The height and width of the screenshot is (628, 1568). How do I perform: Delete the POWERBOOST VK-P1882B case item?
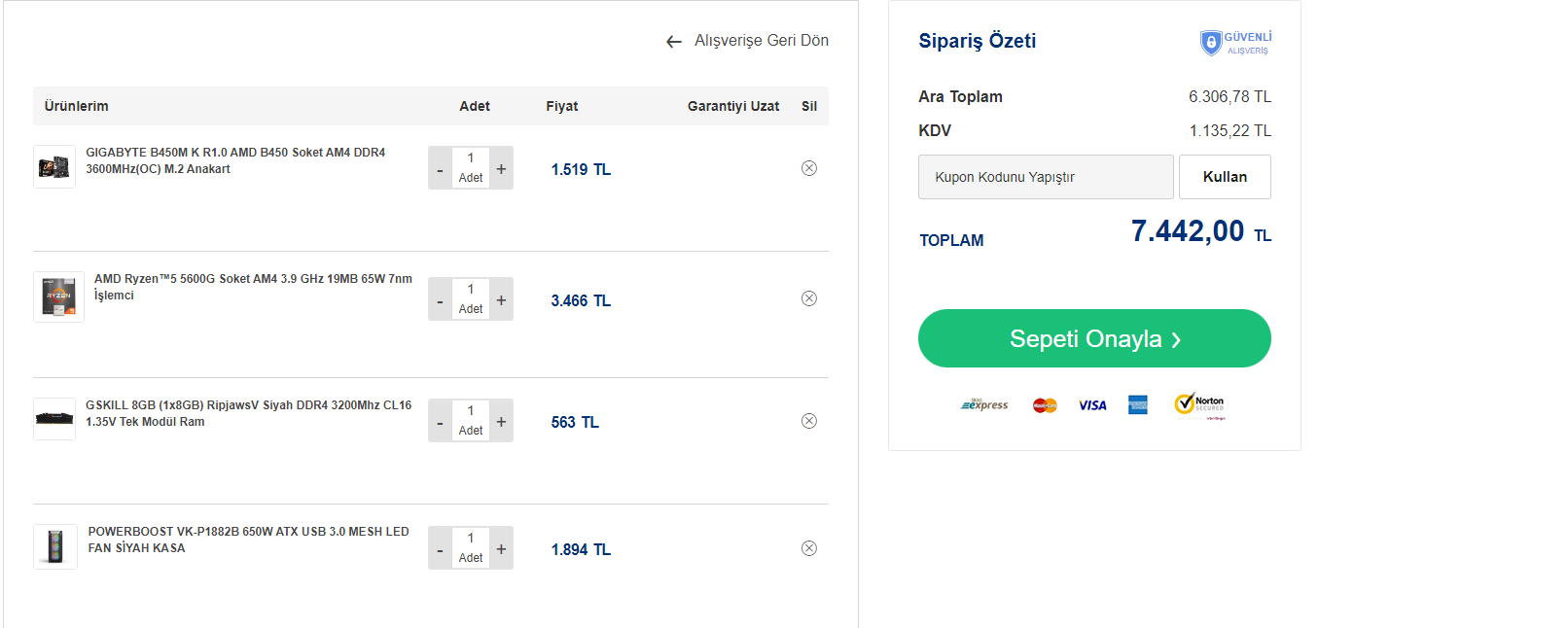pos(808,548)
